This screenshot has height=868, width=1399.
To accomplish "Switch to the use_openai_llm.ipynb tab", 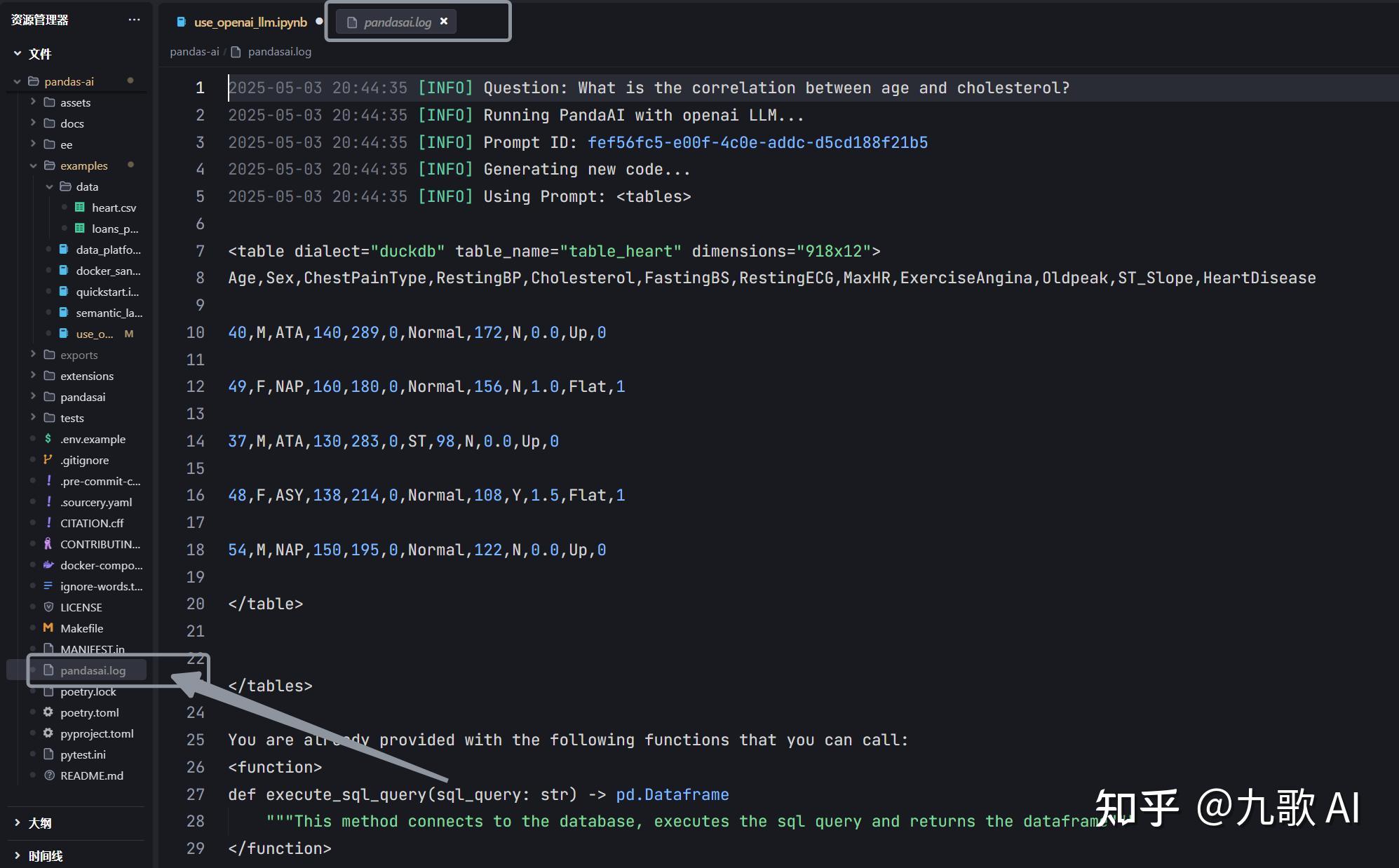I will (250, 22).
